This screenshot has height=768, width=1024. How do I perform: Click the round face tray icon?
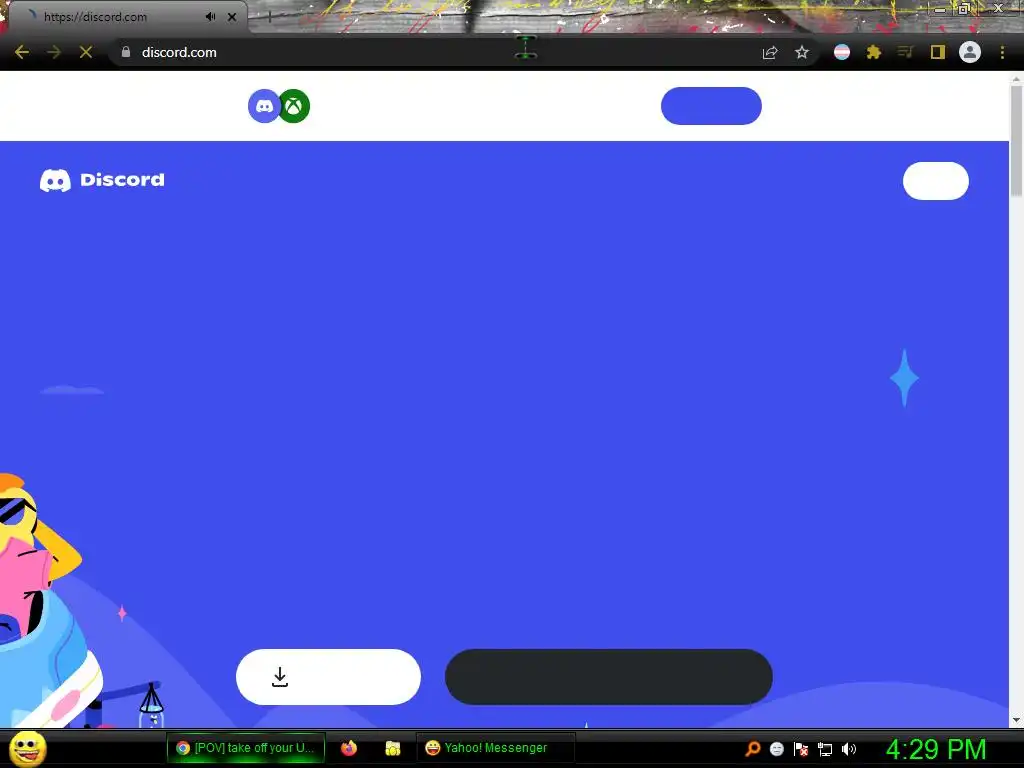pyautogui.click(x=776, y=749)
